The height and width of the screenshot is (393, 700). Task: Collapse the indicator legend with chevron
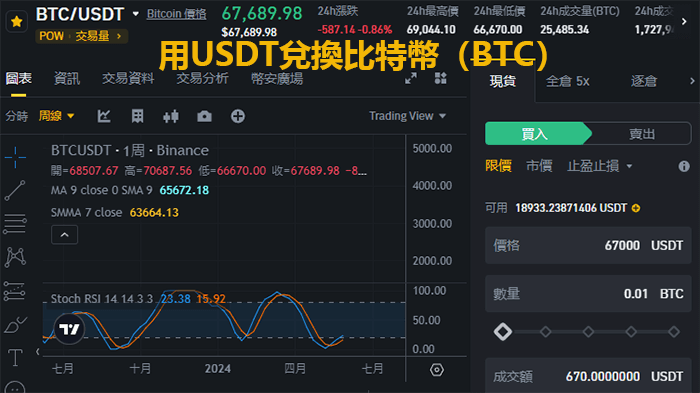point(65,235)
